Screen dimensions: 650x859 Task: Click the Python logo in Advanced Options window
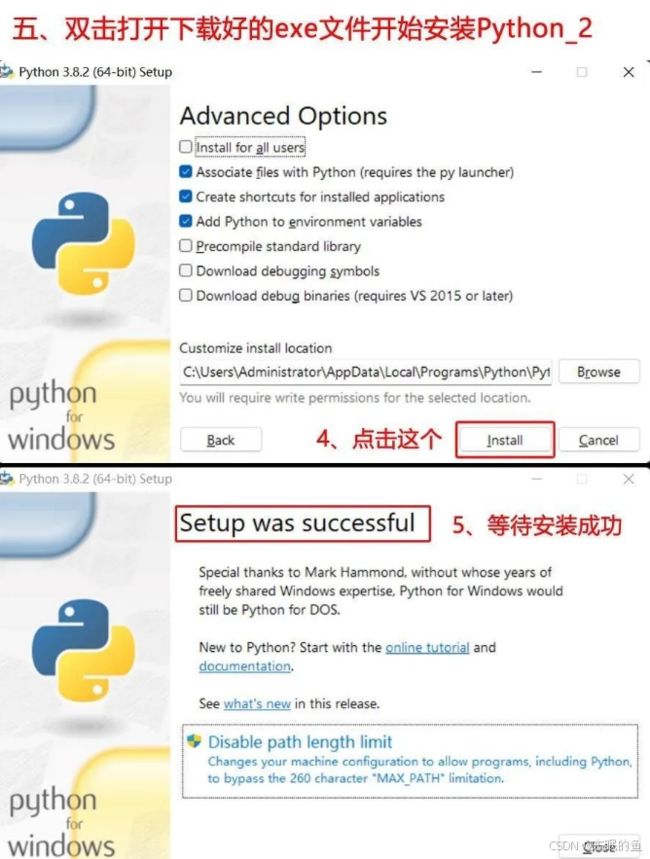pyautogui.click(x=83, y=243)
